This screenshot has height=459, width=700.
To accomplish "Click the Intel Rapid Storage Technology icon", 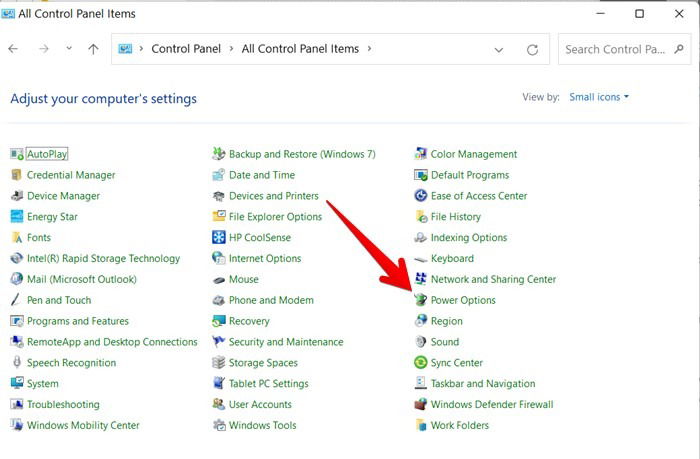I will [x=17, y=259].
